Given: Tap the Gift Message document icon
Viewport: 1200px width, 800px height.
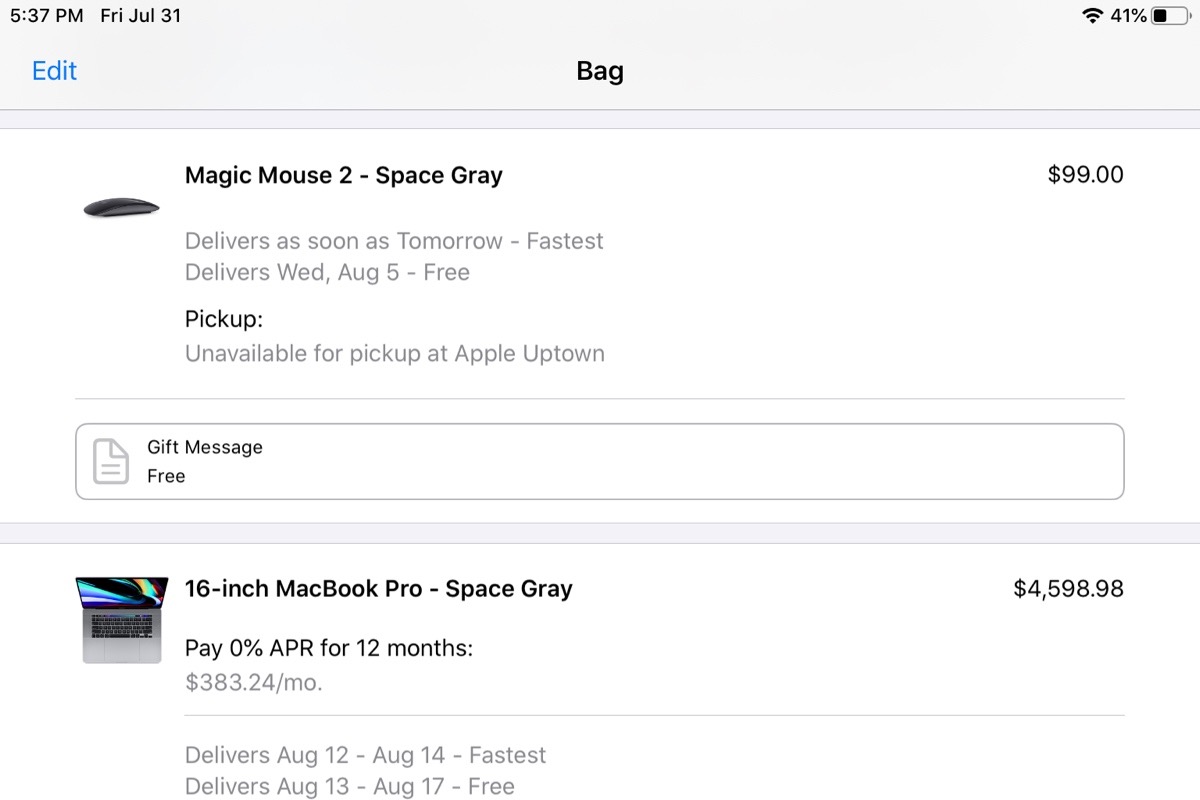Looking at the screenshot, I should tap(111, 462).
